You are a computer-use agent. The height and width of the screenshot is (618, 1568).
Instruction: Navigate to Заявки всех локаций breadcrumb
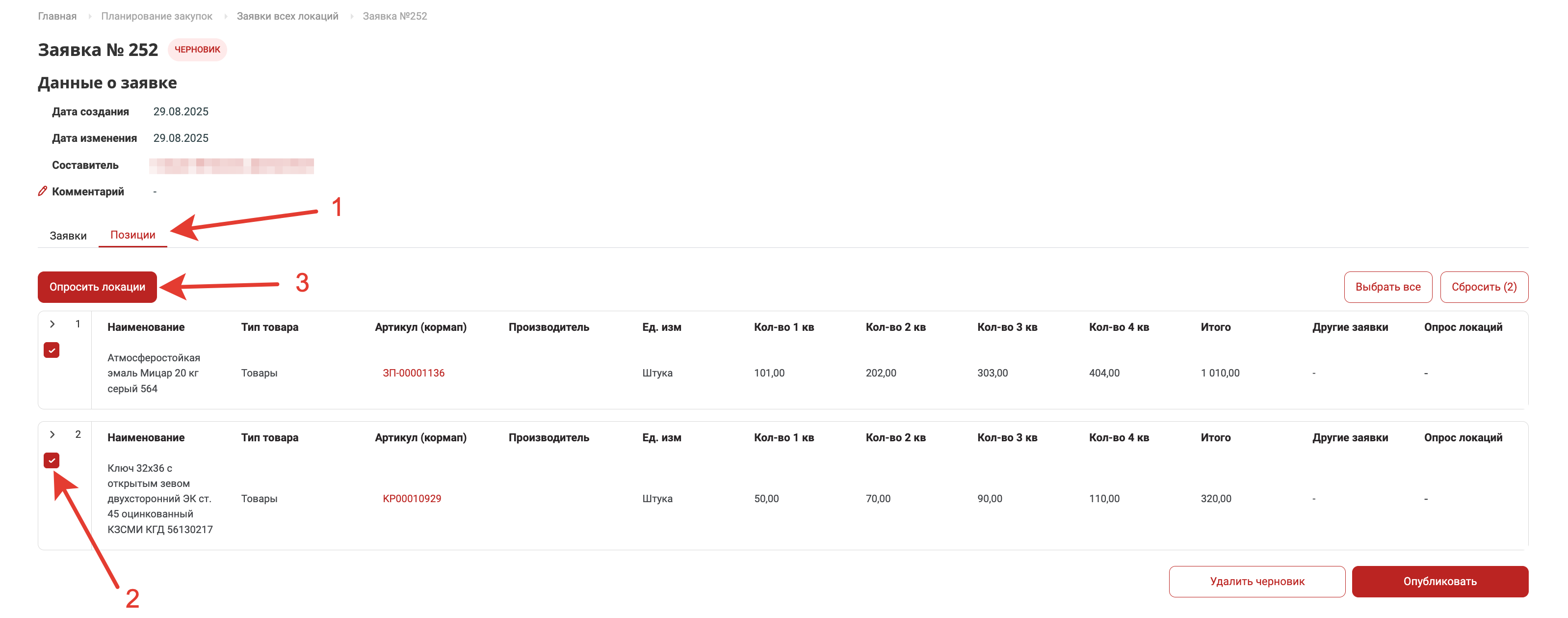coord(287,16)
